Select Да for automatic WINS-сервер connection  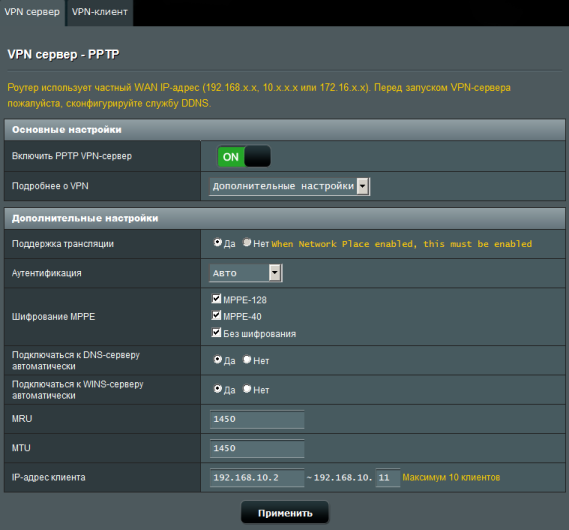click(x=217, y=389)
